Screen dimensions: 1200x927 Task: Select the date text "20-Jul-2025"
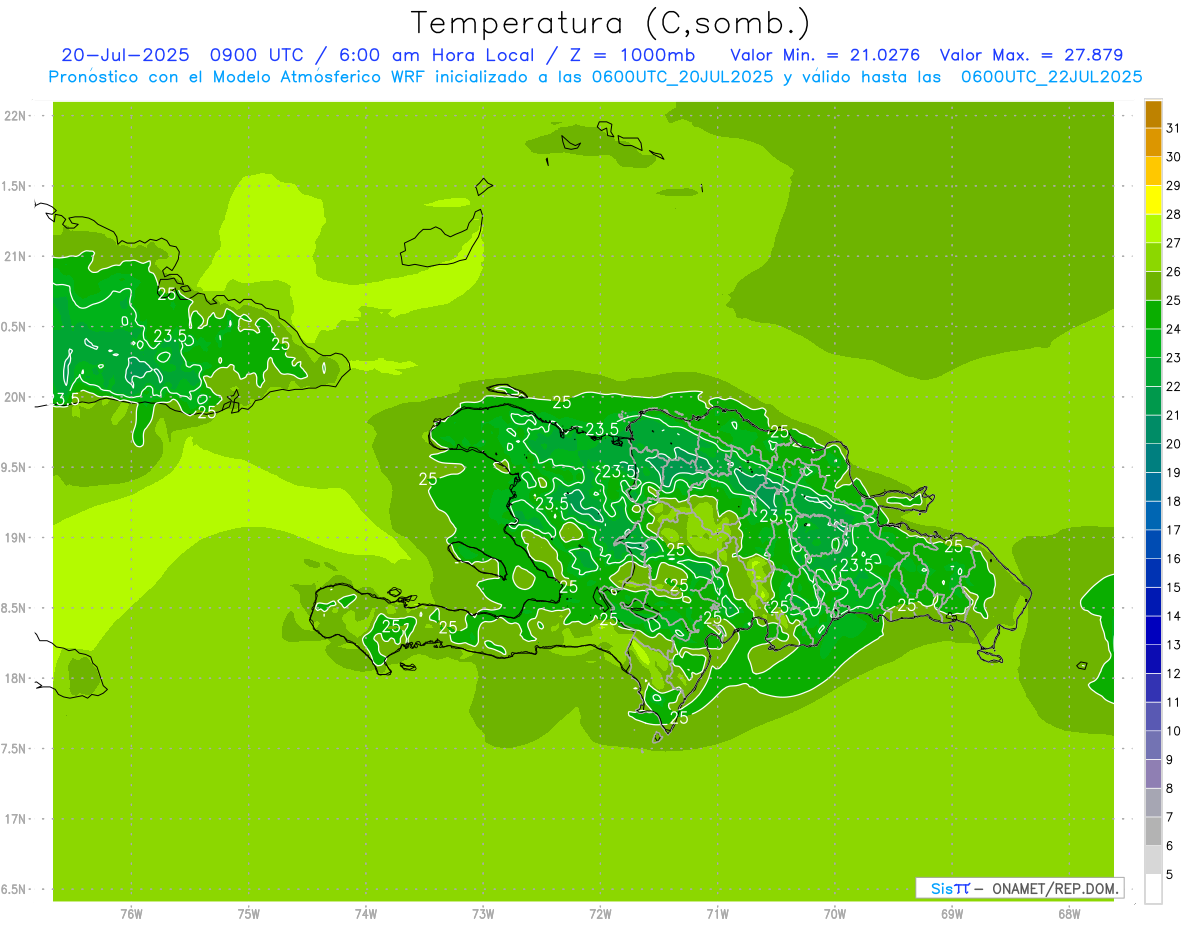coord(126,55)
